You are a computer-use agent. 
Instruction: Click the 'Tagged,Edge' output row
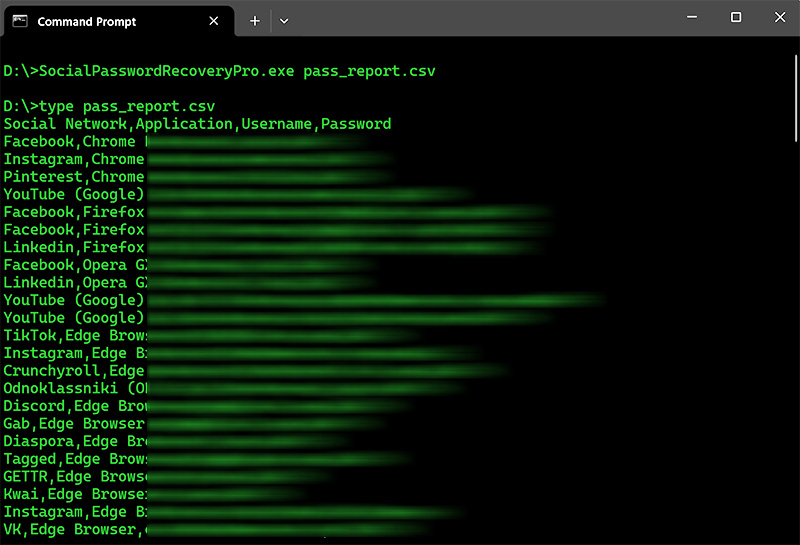(207, 459)
